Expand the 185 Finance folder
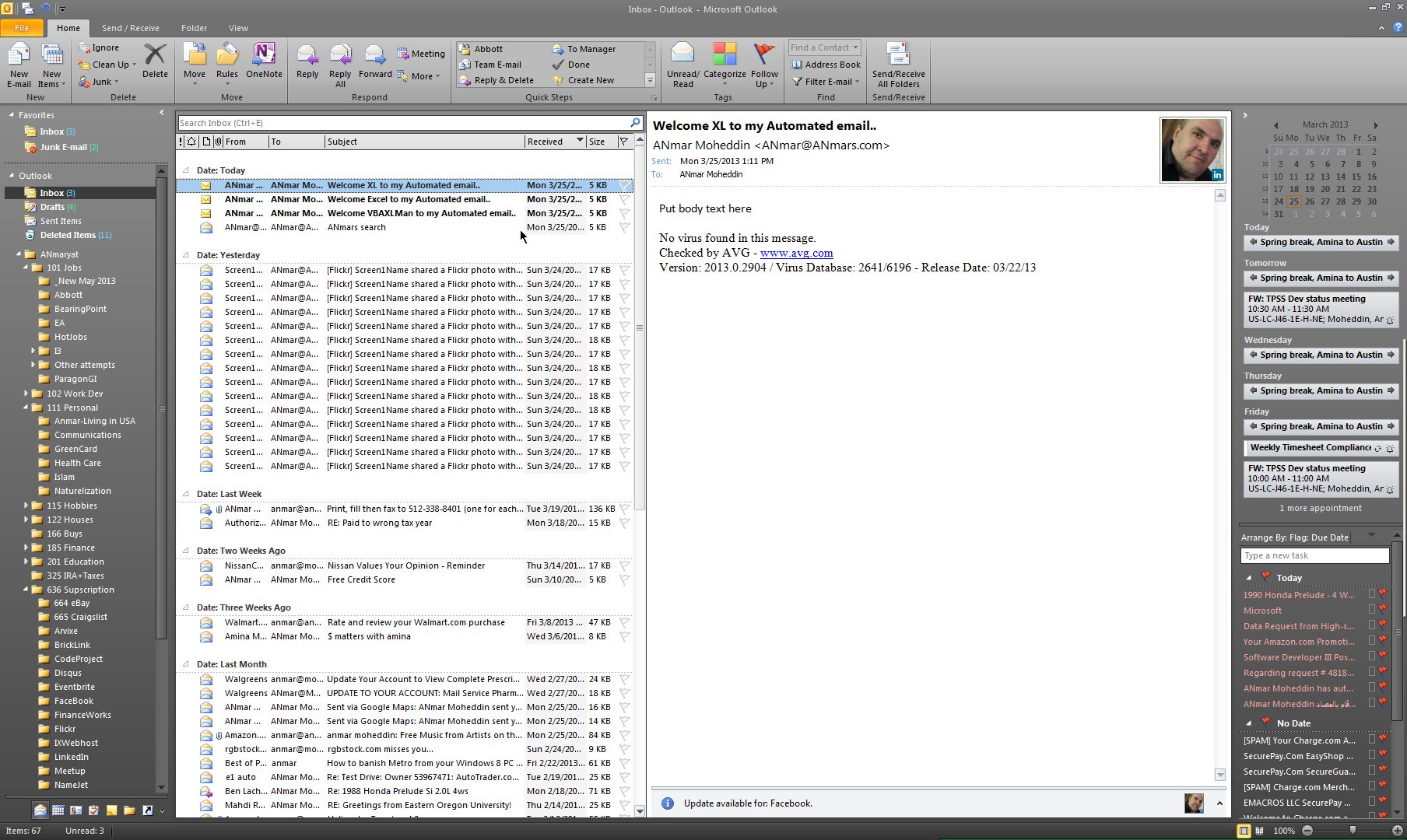 pyautogui.click(x=26, y=548)
